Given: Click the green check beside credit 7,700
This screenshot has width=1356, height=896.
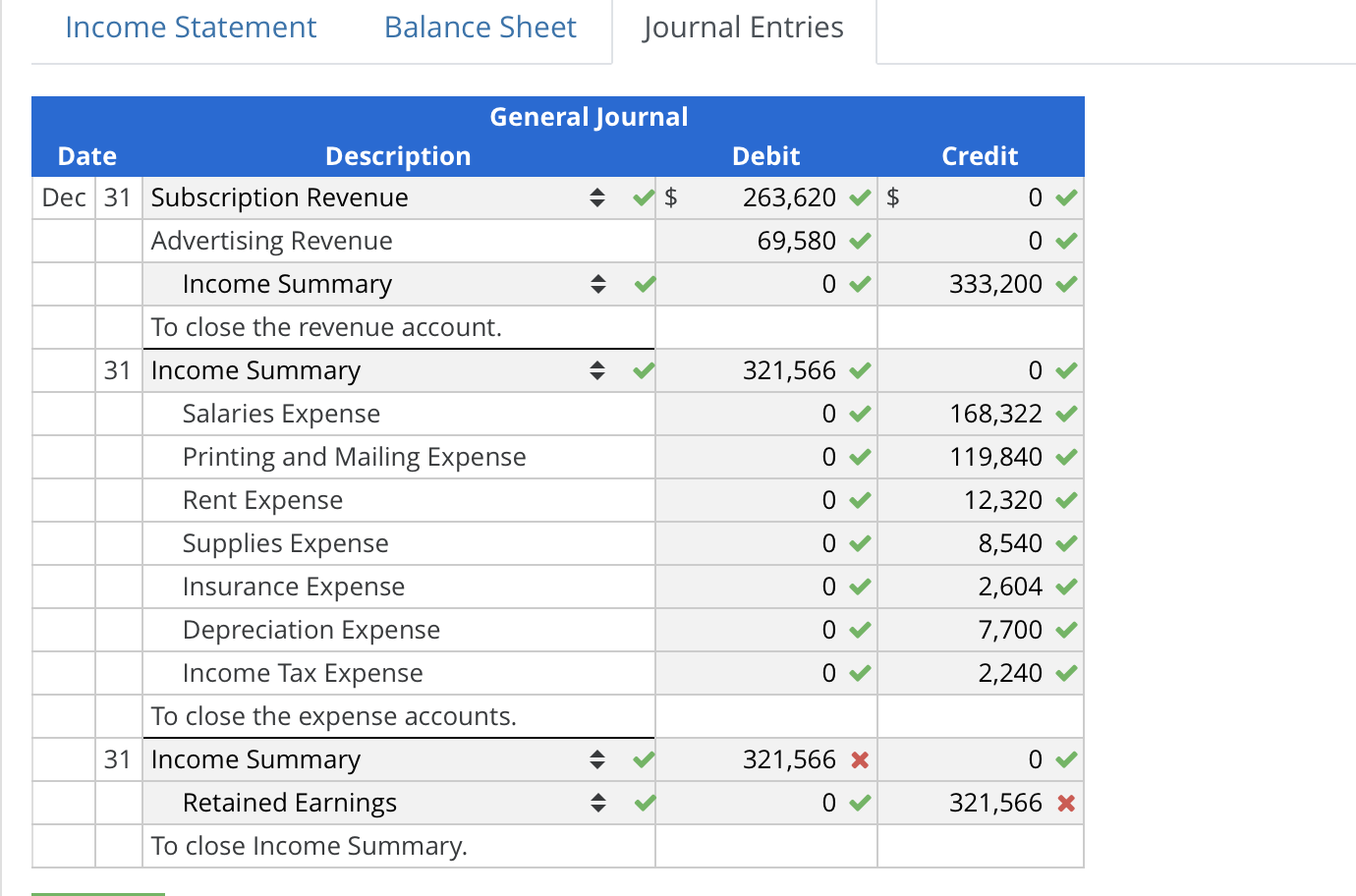Looking at the screenshot, I should click(1066, 630).
